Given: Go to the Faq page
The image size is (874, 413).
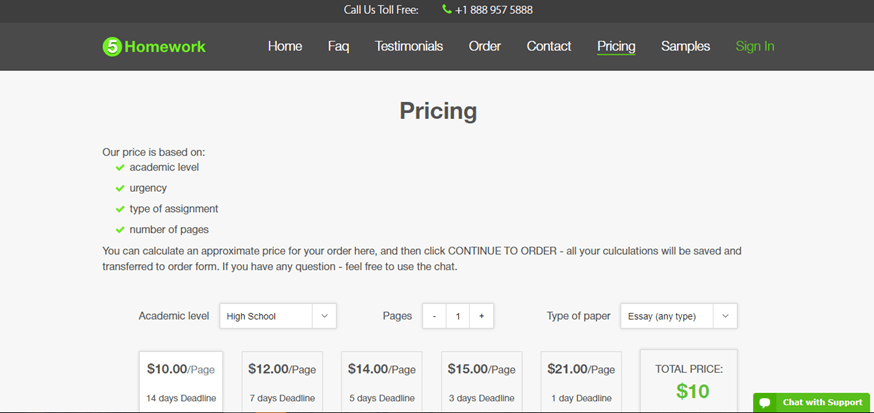Looking at the screenshot, I should tap(338, 46).
